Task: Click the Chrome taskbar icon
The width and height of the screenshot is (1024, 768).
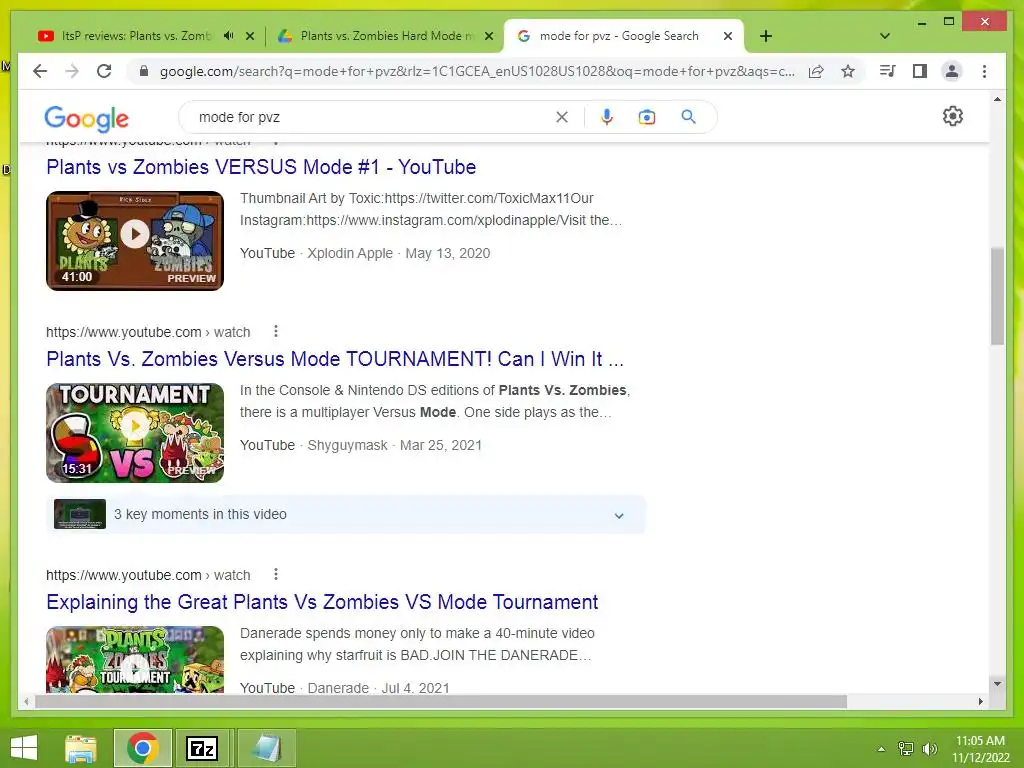Action: coord(143,748)
